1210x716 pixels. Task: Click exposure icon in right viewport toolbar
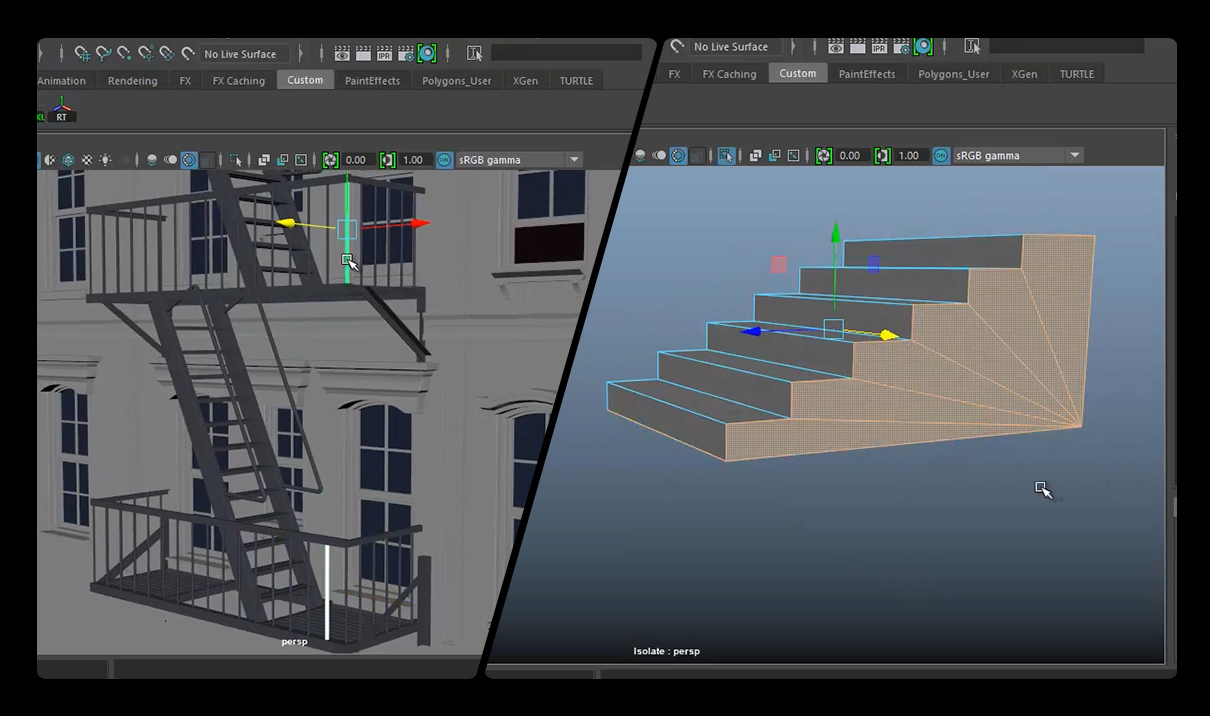click(x=824, y=155)
